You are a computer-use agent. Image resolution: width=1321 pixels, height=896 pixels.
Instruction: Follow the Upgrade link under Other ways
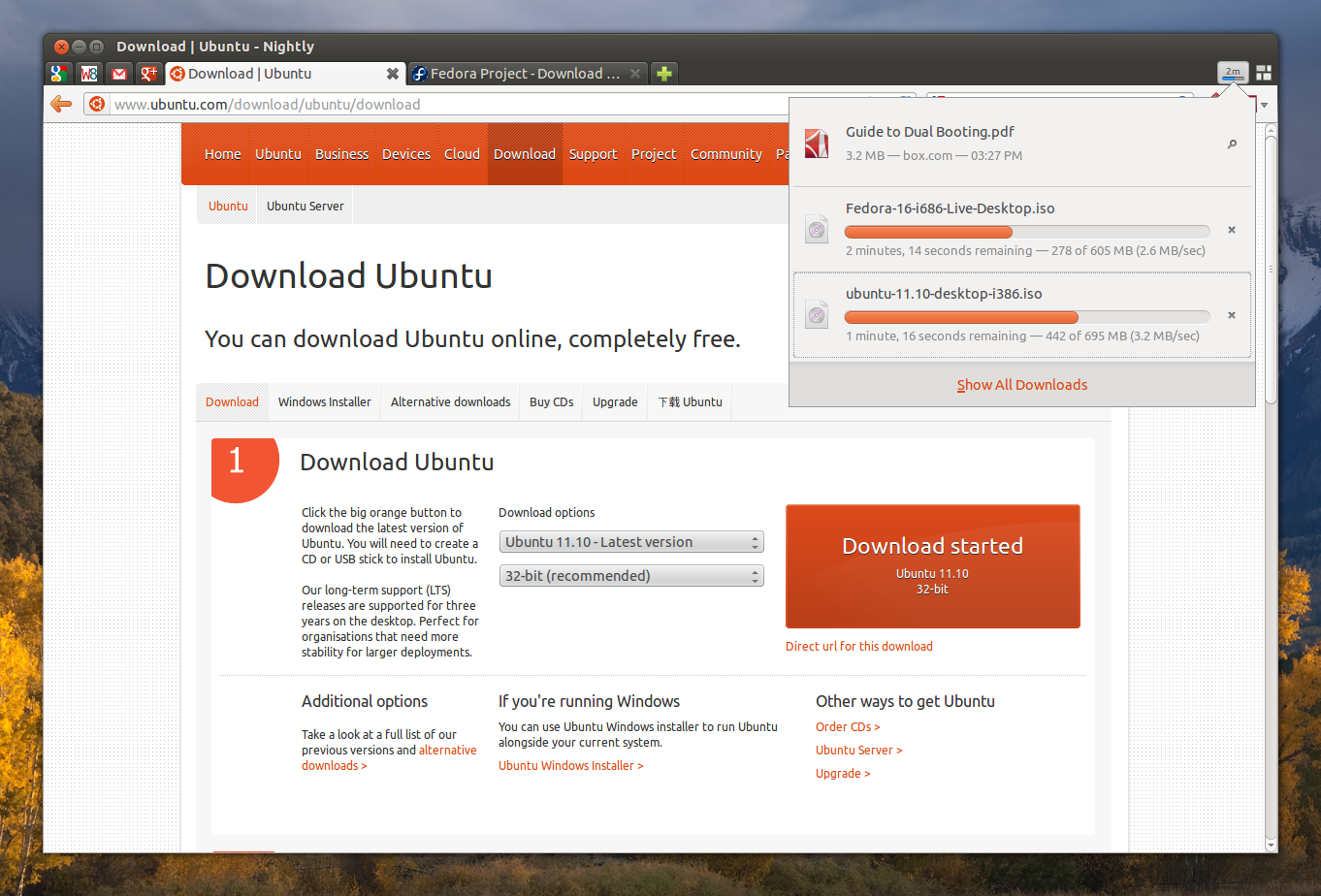[843, 774]
